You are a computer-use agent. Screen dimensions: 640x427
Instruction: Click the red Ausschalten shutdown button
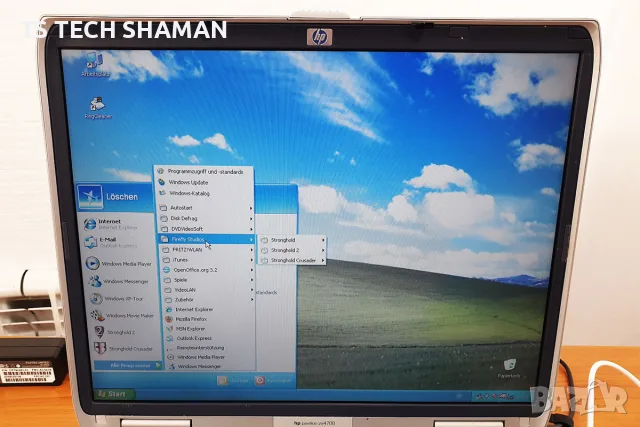[273, 380]
